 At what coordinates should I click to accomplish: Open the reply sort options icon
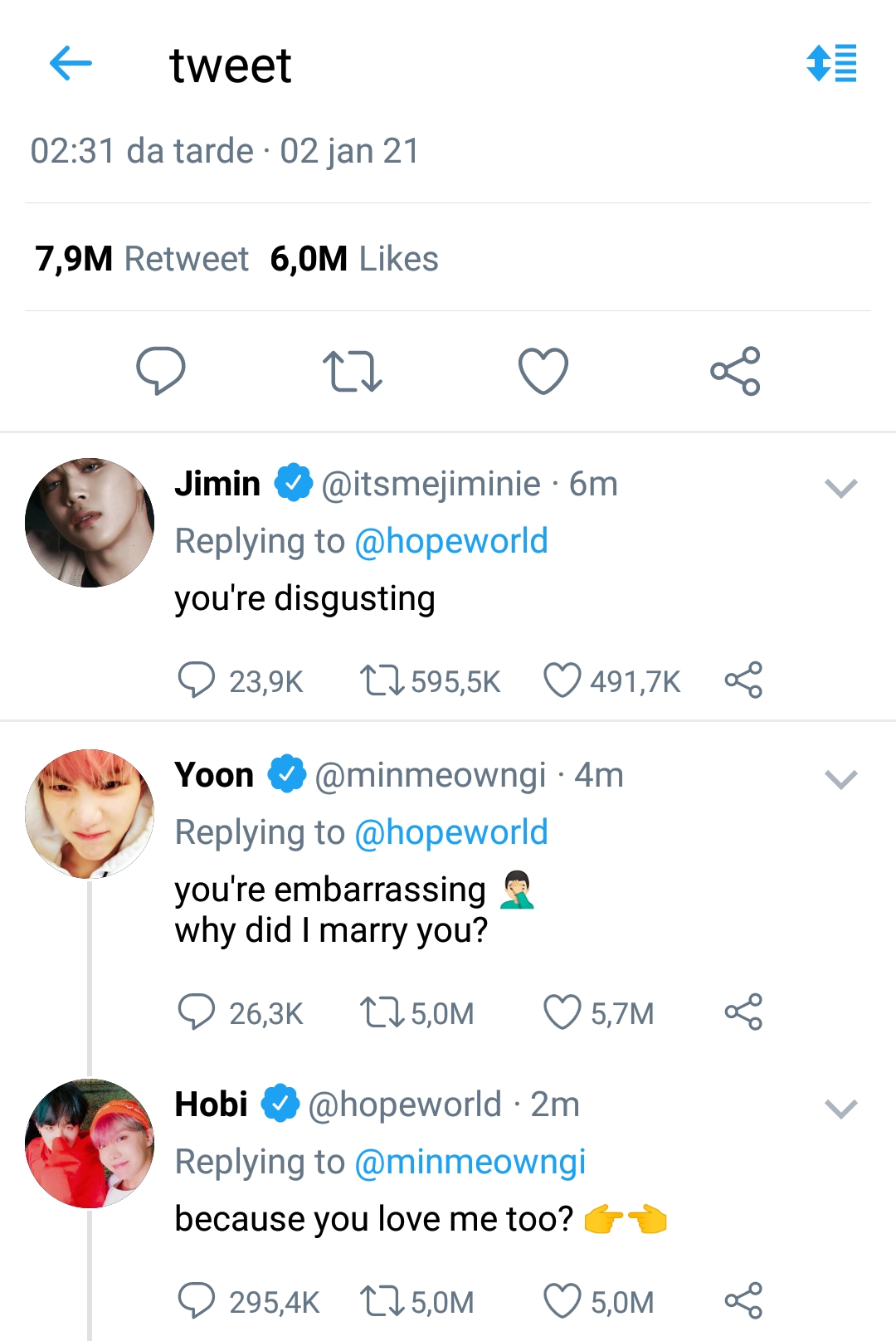[x=831, y=63]
